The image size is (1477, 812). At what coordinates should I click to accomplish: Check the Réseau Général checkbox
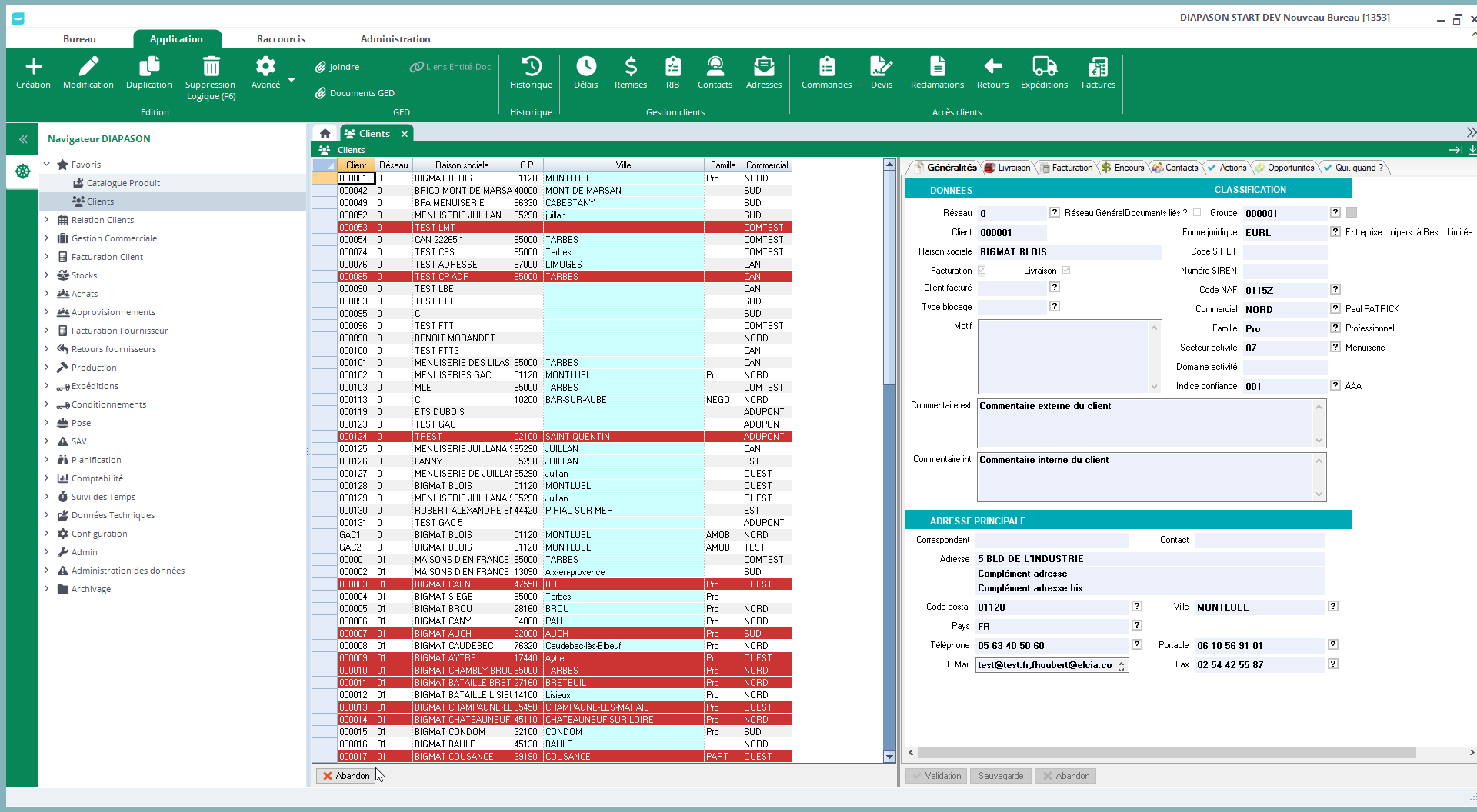[1197, 213]
